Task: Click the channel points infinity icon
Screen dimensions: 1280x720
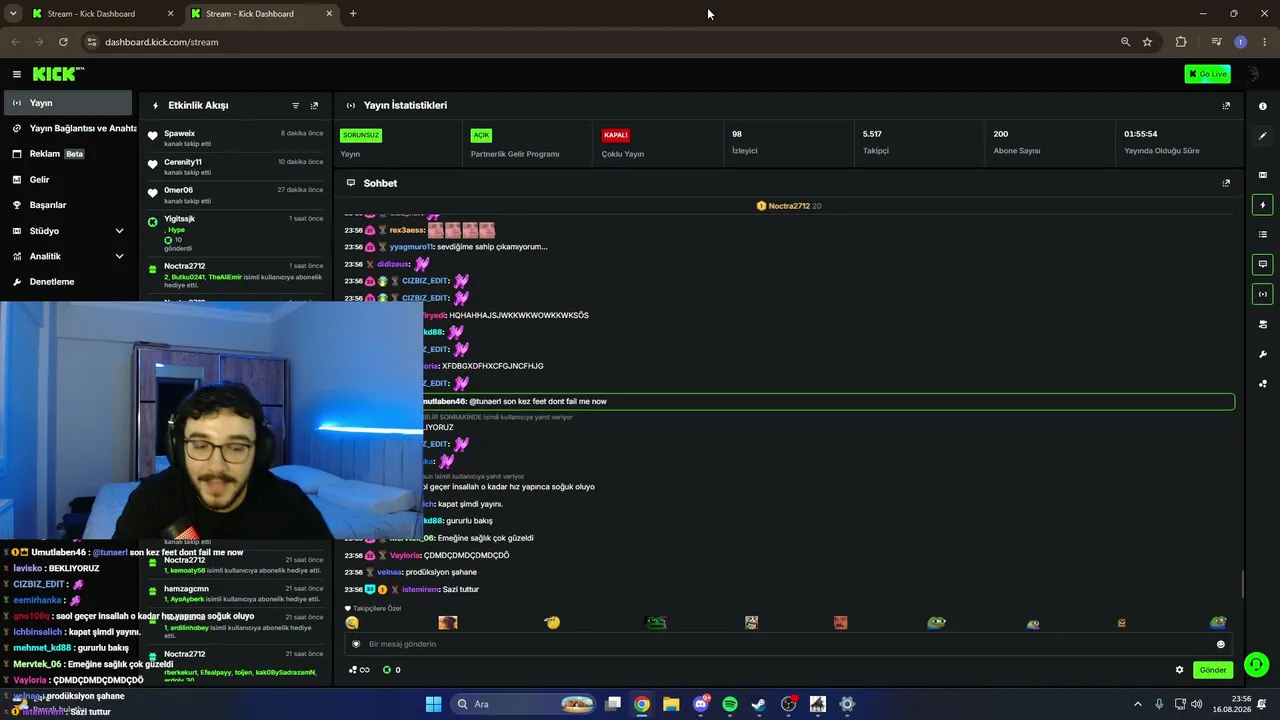Action: [x=360, y=670]
